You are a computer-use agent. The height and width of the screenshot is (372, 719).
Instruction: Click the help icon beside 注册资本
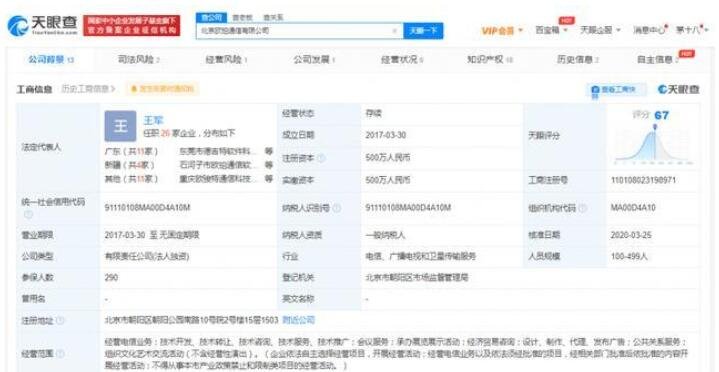pyautogui.click(x=321, y=158)
